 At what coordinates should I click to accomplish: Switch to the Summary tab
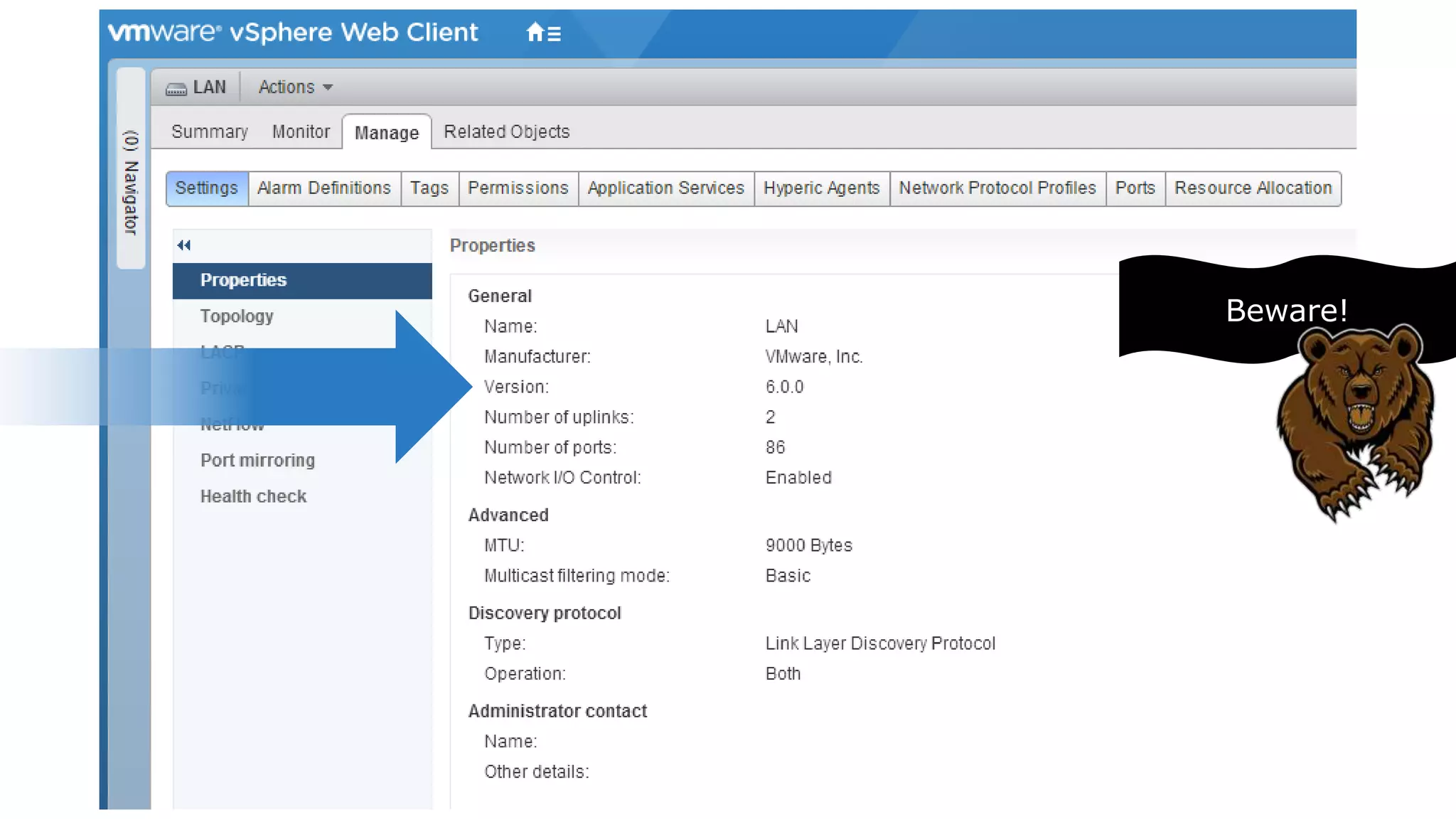click(209, 132)
